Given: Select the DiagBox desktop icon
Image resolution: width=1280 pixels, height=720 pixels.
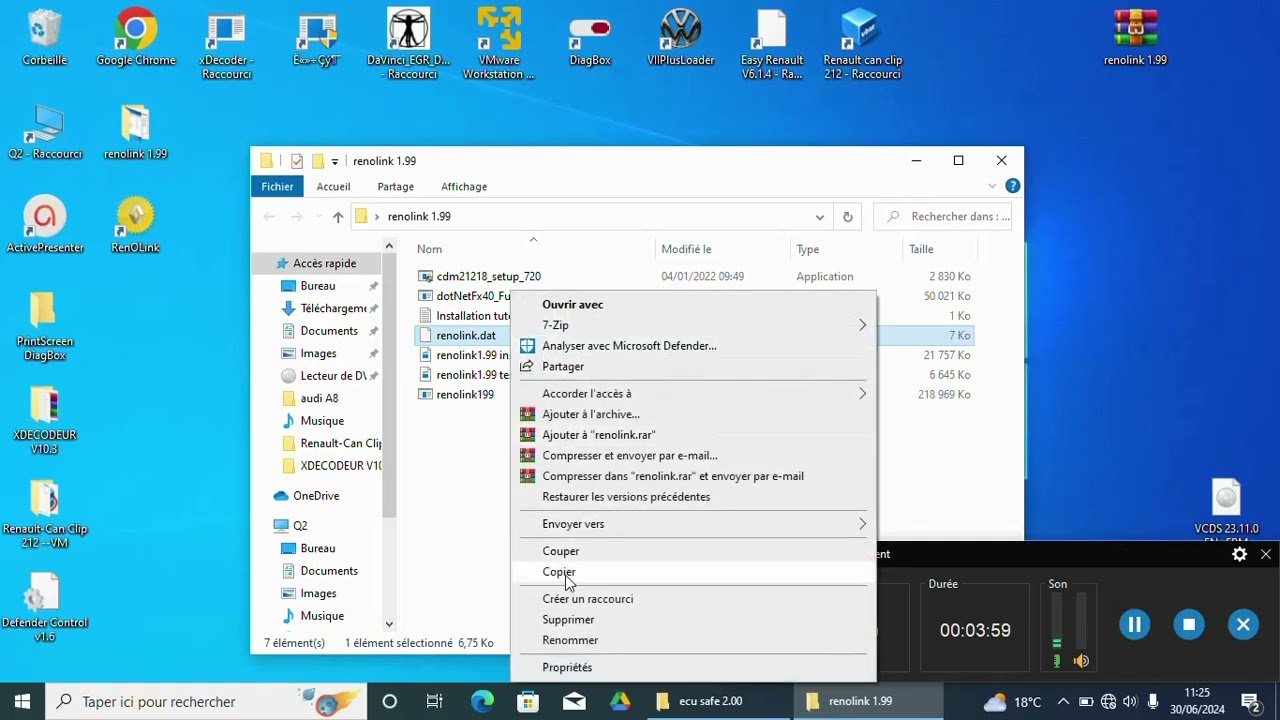Looking at the screenshot, I should [x=590, y=38].
